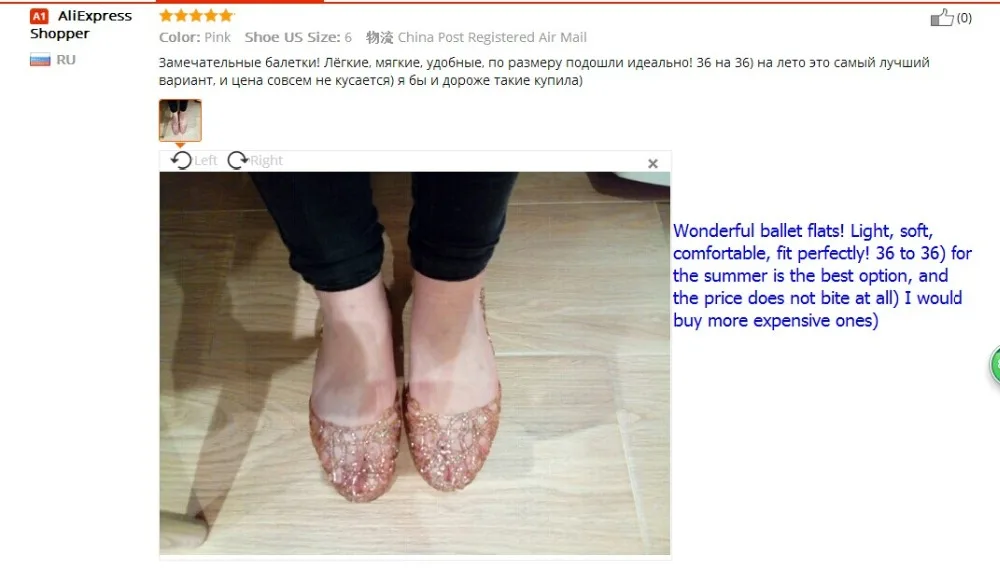This screenshot has width=1000, height=570.
Task: Click the AliExpress Shopper username
Action: tap(81, 25)
